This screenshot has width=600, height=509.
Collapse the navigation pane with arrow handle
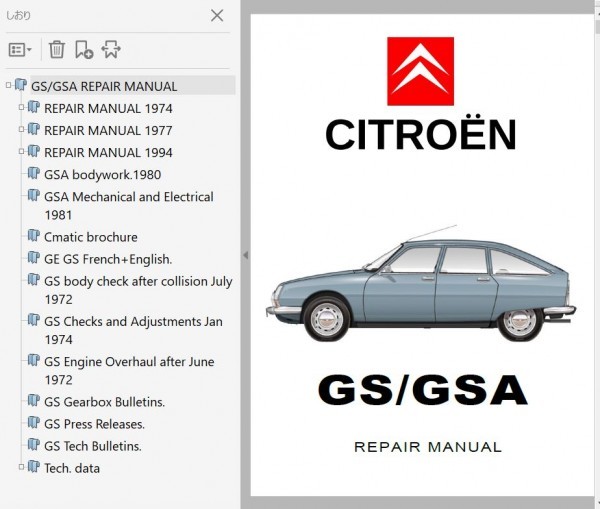[245, 255]
